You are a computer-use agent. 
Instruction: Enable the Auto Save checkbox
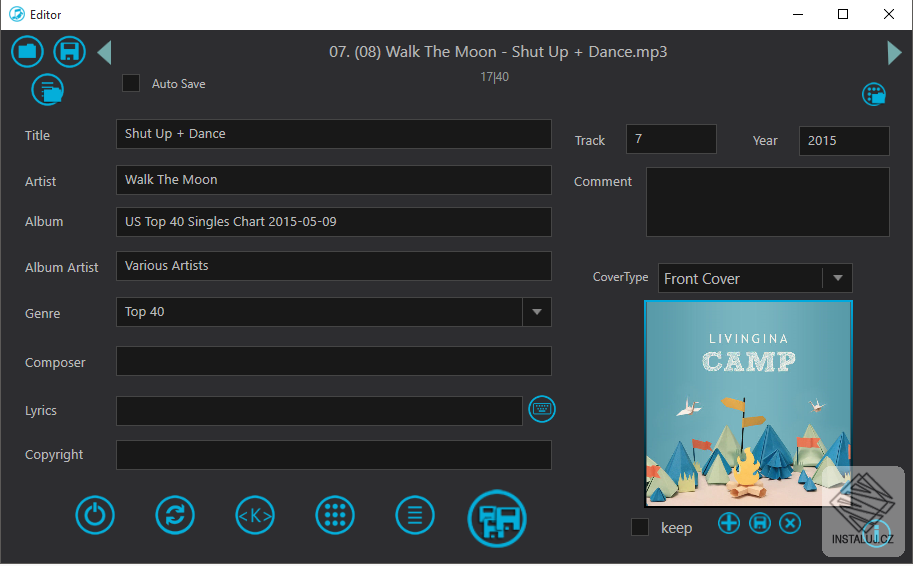pyautogui.click(x=131, y=83)
